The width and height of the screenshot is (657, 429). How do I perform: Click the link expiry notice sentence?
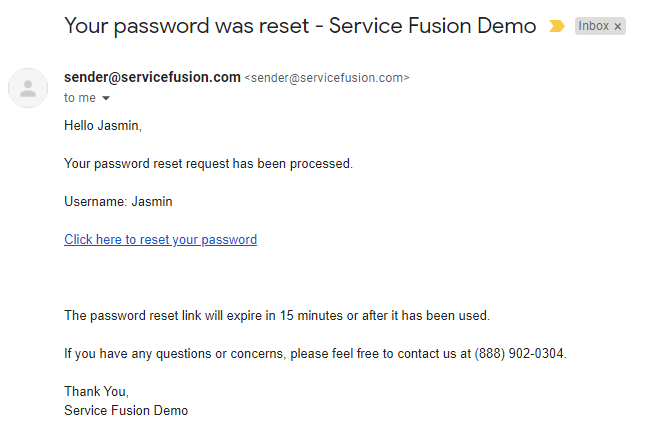pos(277,315)
